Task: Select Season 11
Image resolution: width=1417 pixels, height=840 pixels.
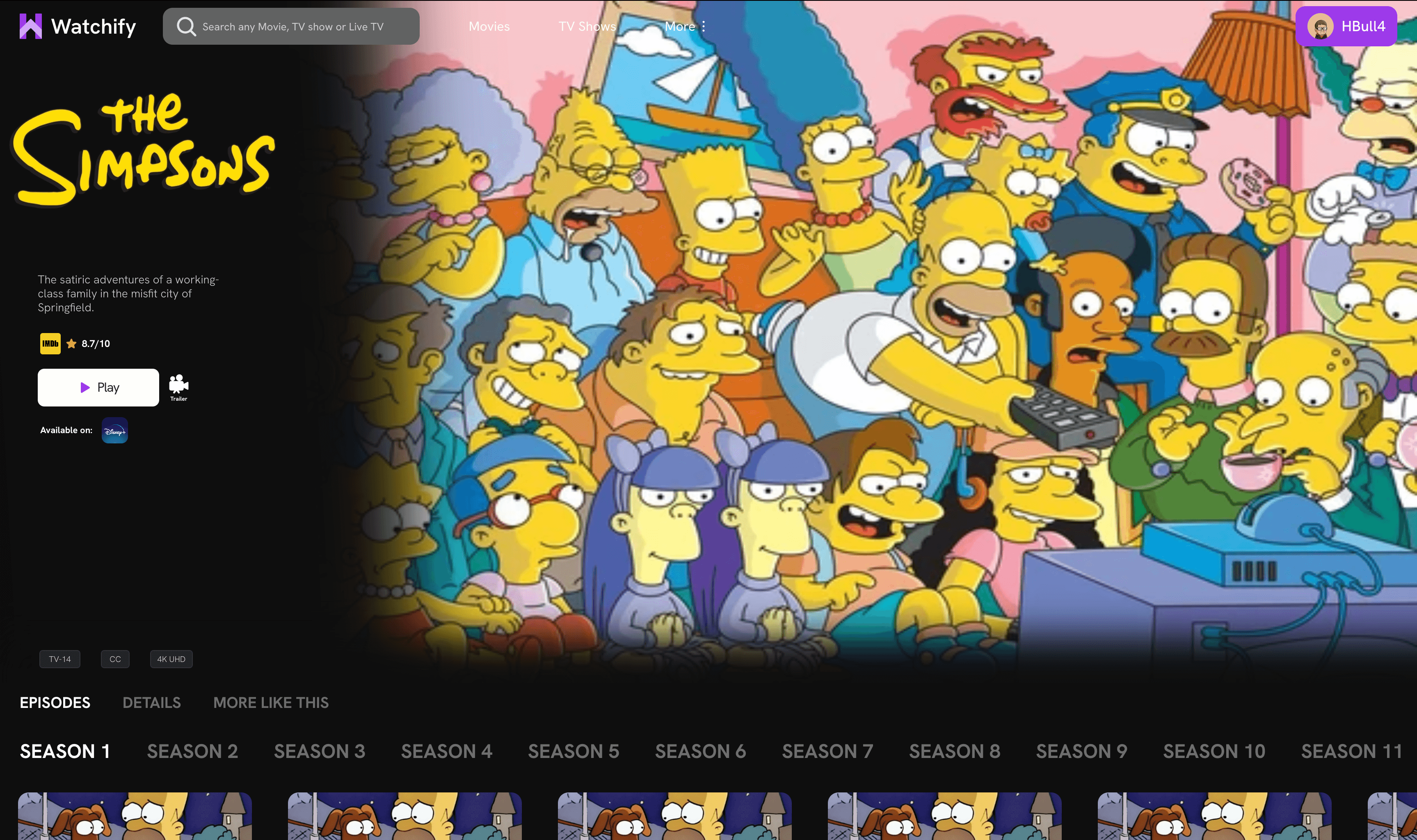Action: pos(1352,751)
